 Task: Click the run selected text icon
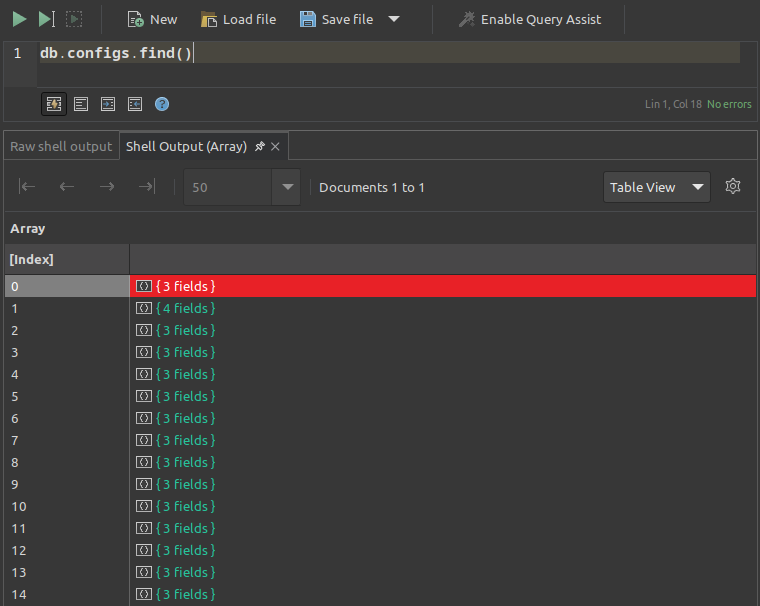[x=74, y=19]
